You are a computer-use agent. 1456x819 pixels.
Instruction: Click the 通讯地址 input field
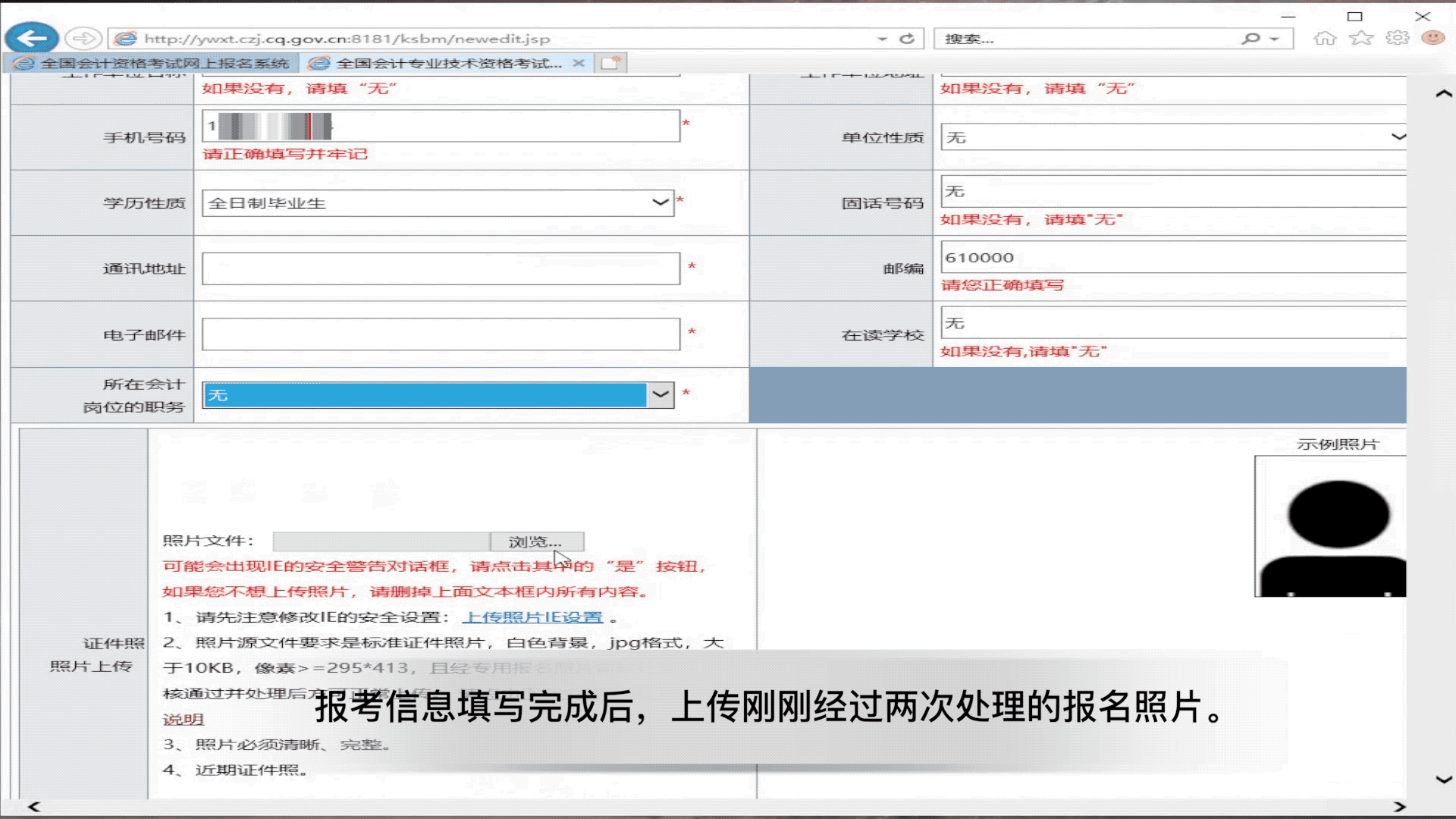click(441, 268)
